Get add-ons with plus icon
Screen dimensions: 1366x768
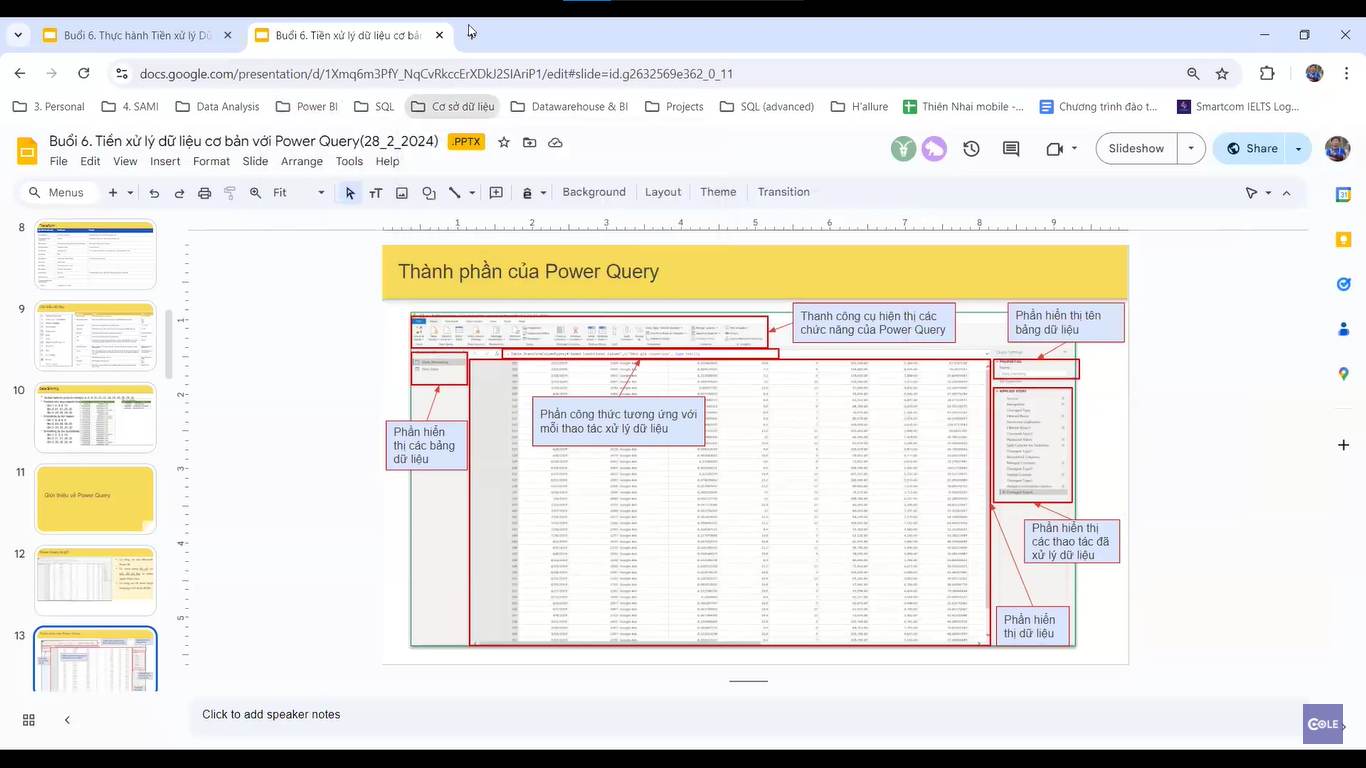tap(1343, 444)
